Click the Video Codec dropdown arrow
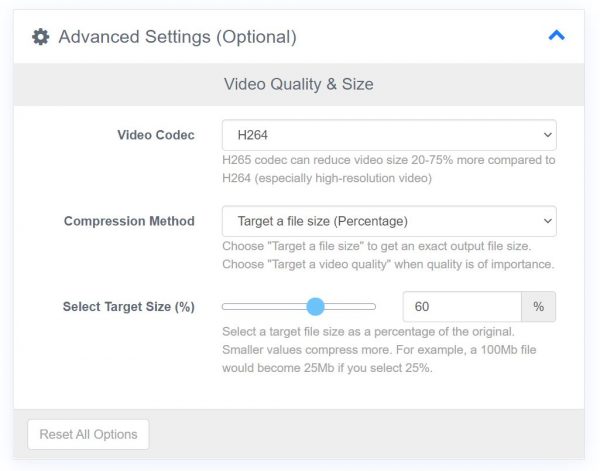This screenshot has height=471, width=600. [548, 135]
